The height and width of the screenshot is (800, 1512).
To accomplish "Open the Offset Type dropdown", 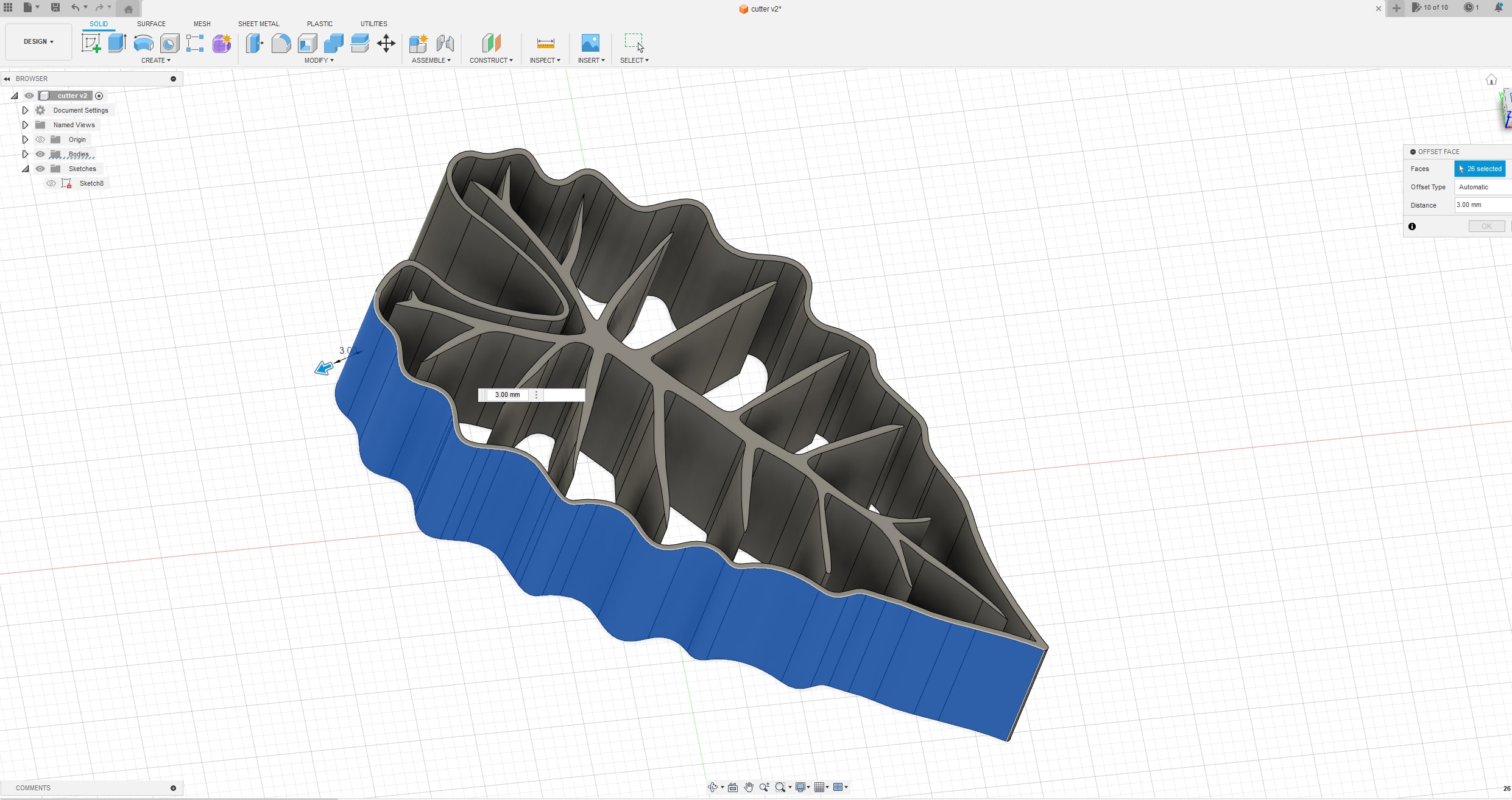I will click(1482, 187).
